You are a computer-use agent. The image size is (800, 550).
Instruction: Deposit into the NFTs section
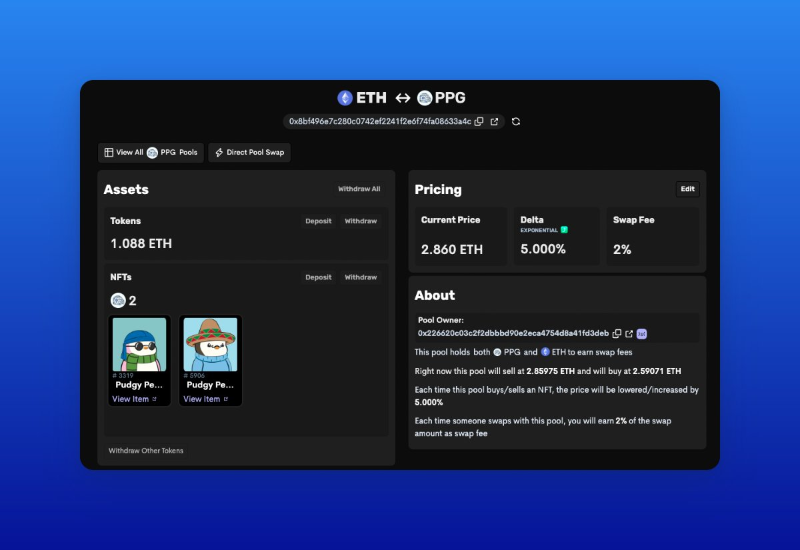[x=318, y=277]
